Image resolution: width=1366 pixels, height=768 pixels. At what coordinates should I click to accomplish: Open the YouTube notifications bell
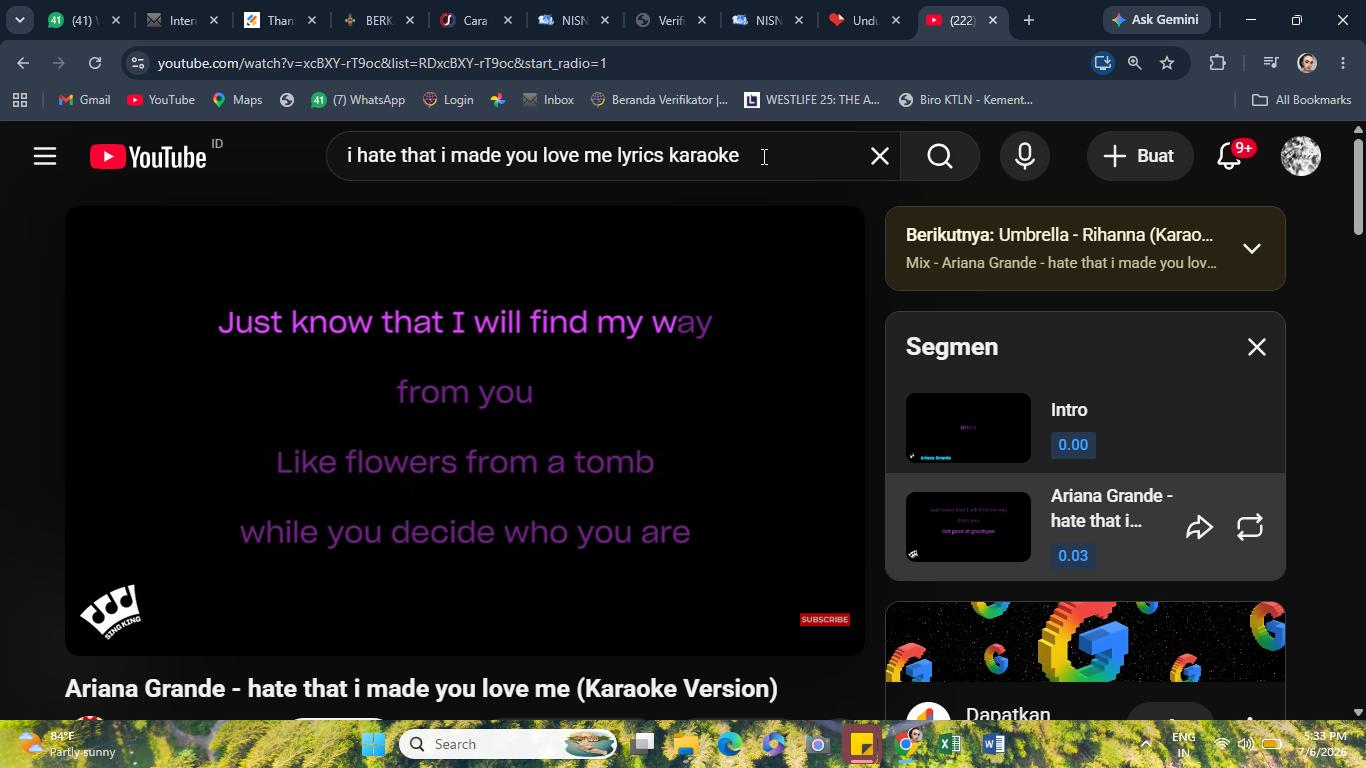coord(1229,156)
